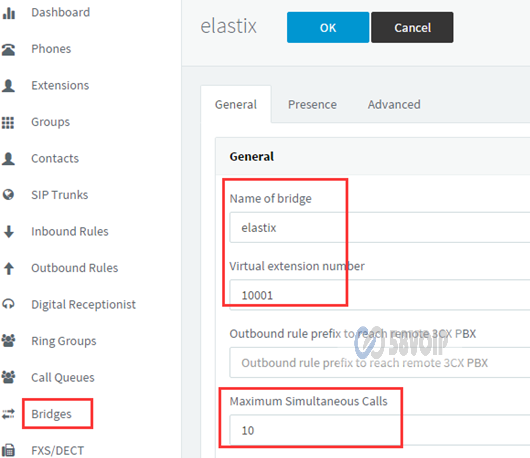
Task: Select Bridges in the sidebar
Action: coord(51,414)
